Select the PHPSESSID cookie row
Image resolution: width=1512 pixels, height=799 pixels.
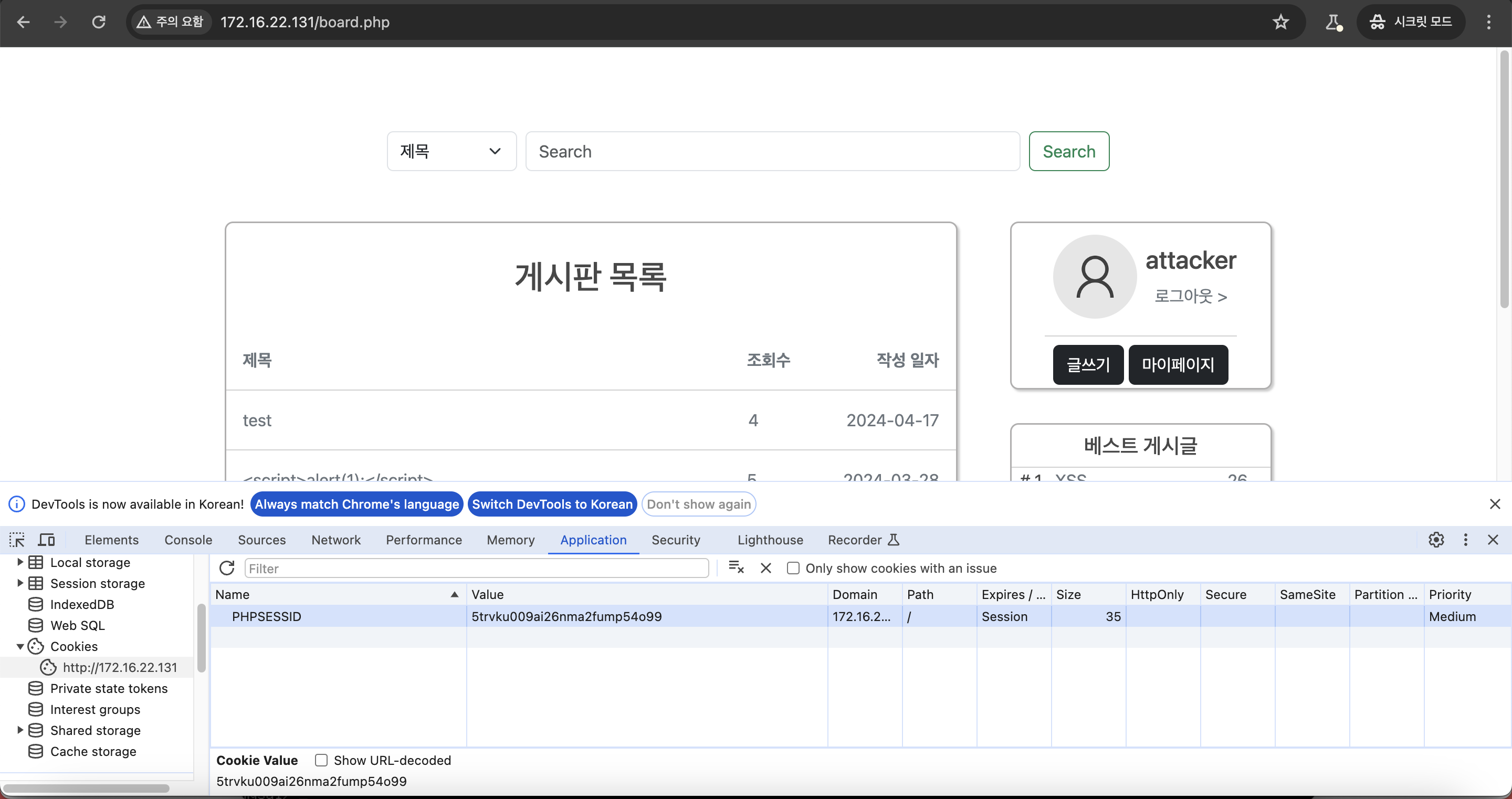(x=860, y=616)
